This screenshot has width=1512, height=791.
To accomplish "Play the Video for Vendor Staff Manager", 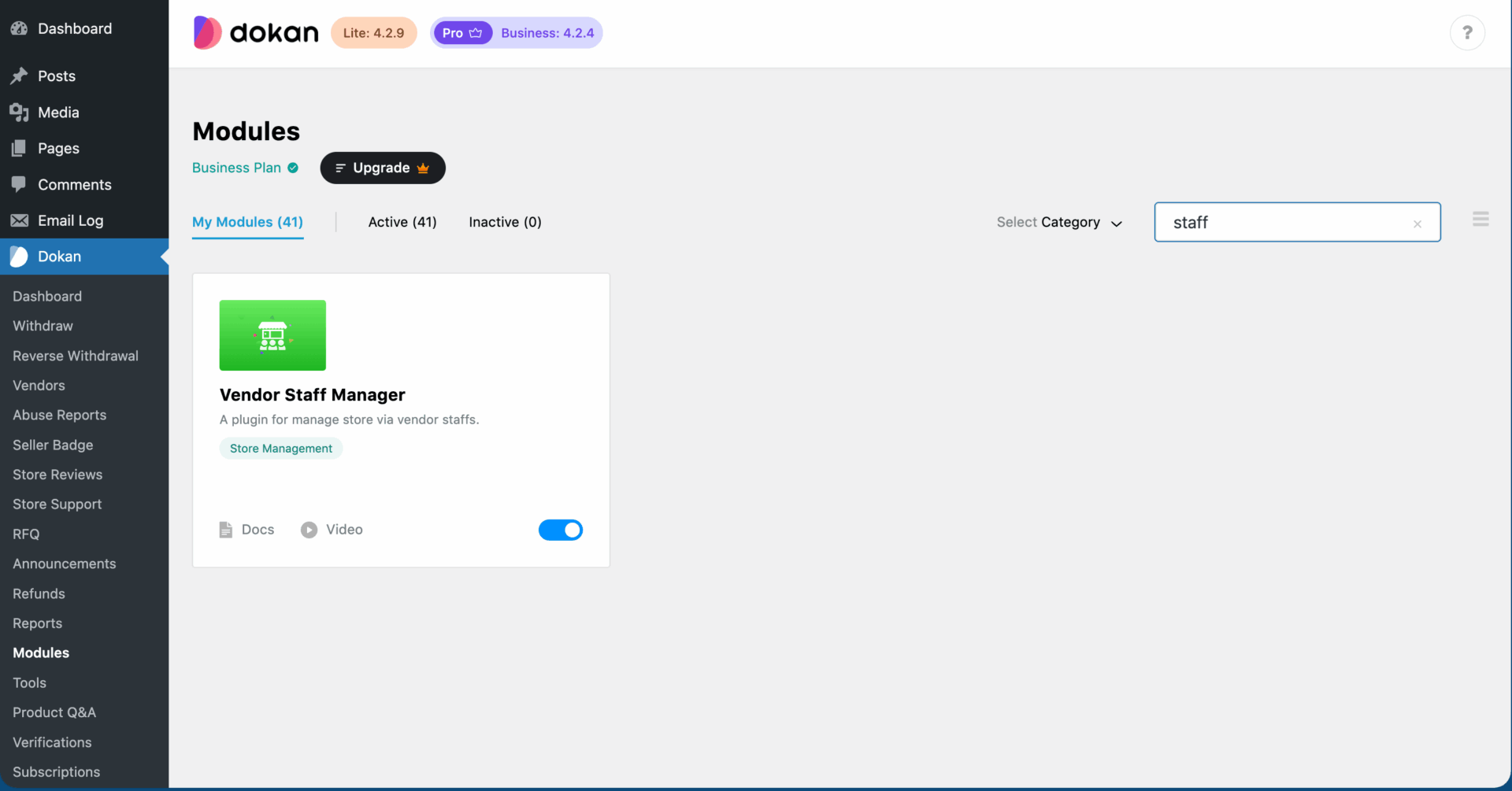I will pyautogui.click(x=309, y=529).
